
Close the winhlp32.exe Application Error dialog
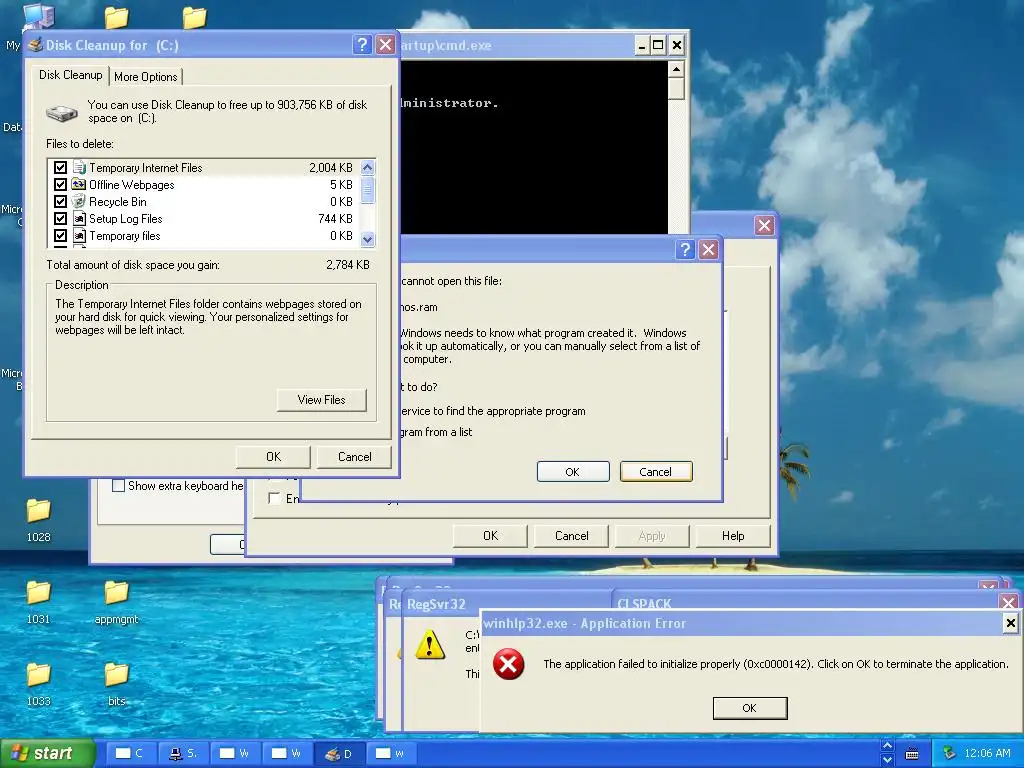point(1010,623)
